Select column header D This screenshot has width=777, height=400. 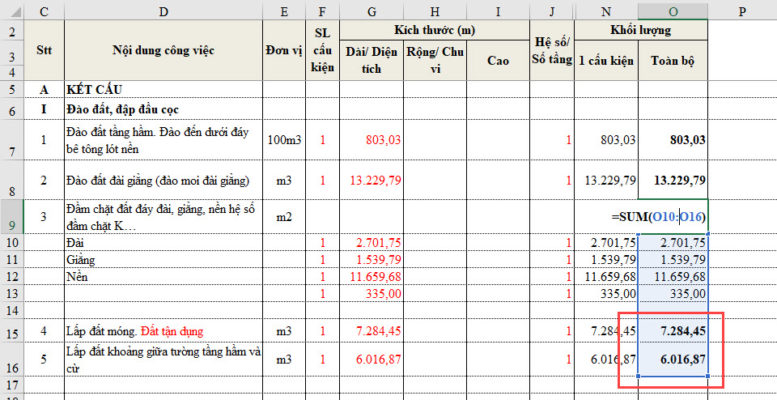(164, 10)
